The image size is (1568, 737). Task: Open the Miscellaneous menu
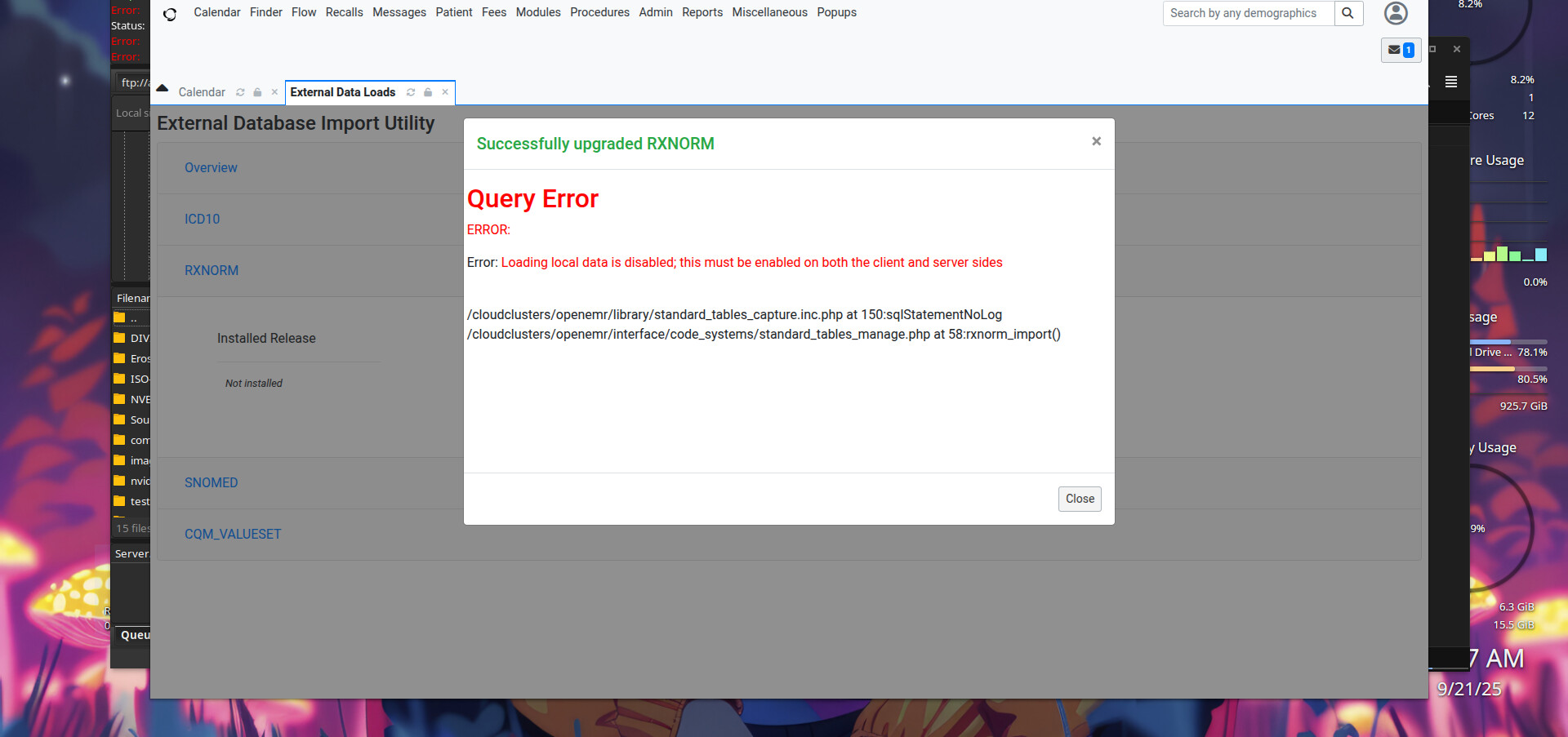pyautogui.click(x=769, y=12)
